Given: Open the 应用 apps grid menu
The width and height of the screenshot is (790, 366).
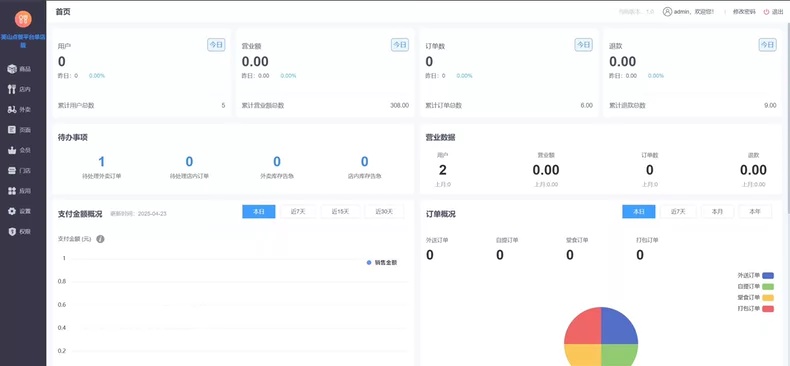Looking at the screenshot, I should 20,191.
